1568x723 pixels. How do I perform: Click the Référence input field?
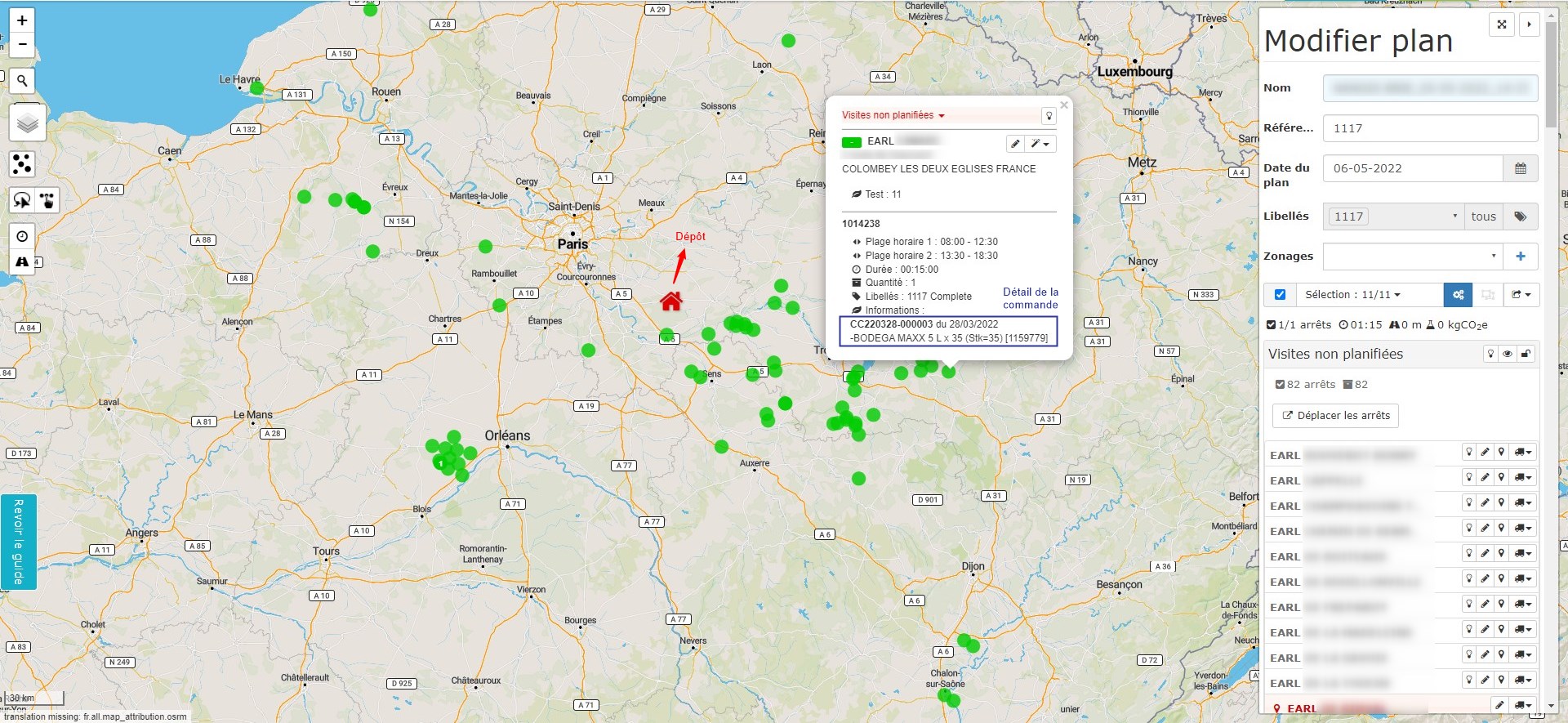pyautogui.click(x=1429, y=128)
